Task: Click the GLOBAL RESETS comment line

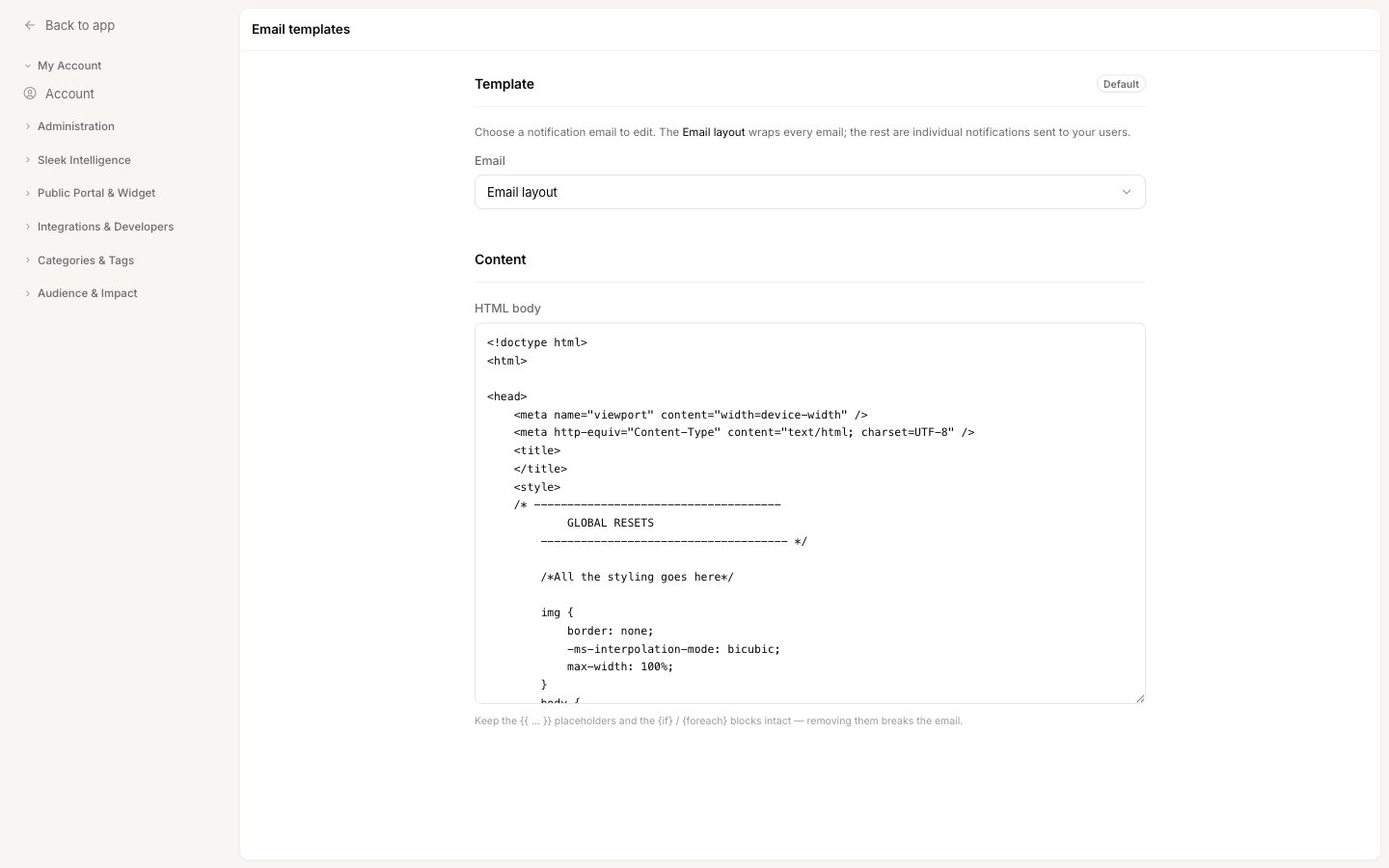Action: click(611, 523)
